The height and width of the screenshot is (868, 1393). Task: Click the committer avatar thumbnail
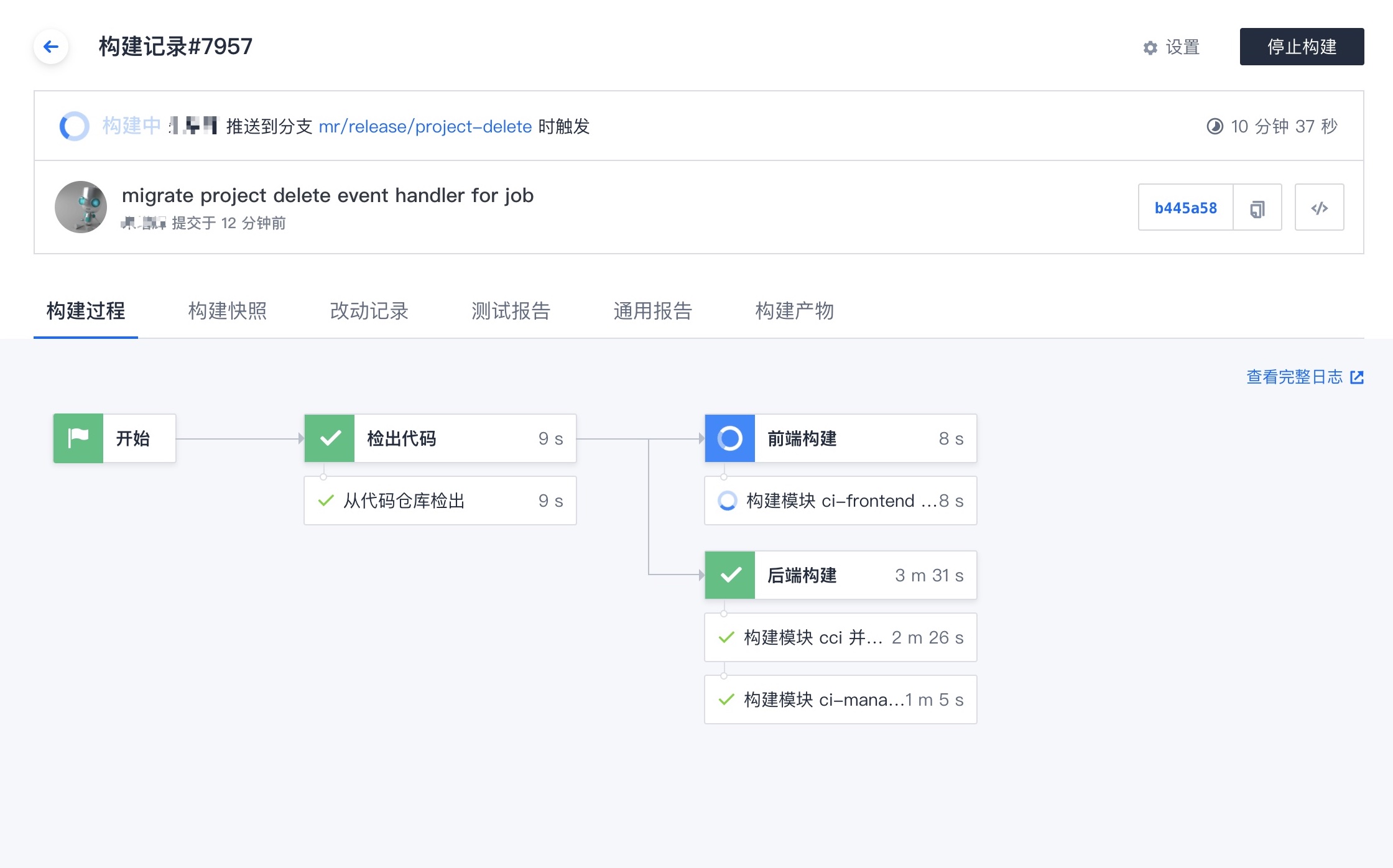tap(81, 207)
